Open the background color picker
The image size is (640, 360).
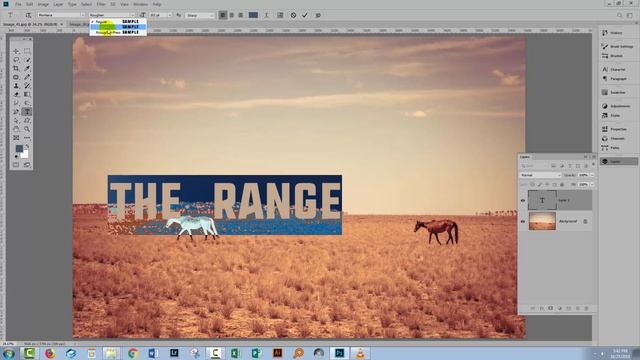pyautogui.click(x=25, y=155)
